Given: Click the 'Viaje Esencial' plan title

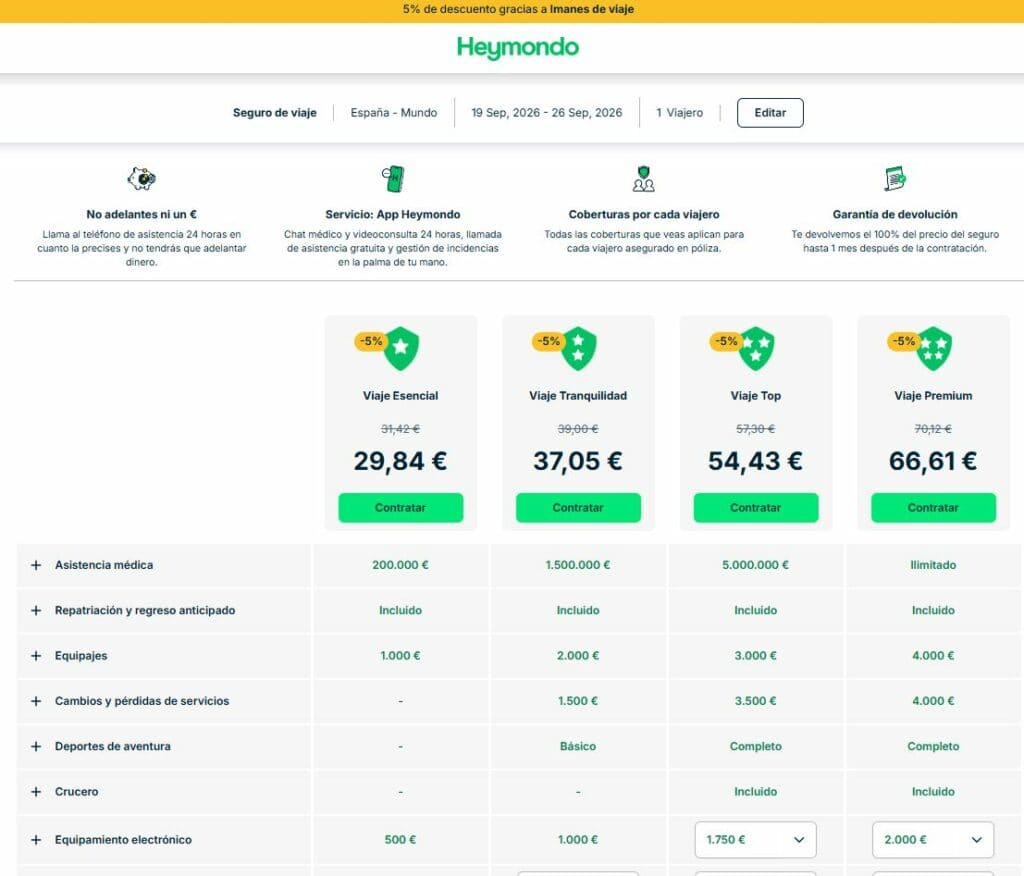Looking at the screenshot, I should [400, 396].
